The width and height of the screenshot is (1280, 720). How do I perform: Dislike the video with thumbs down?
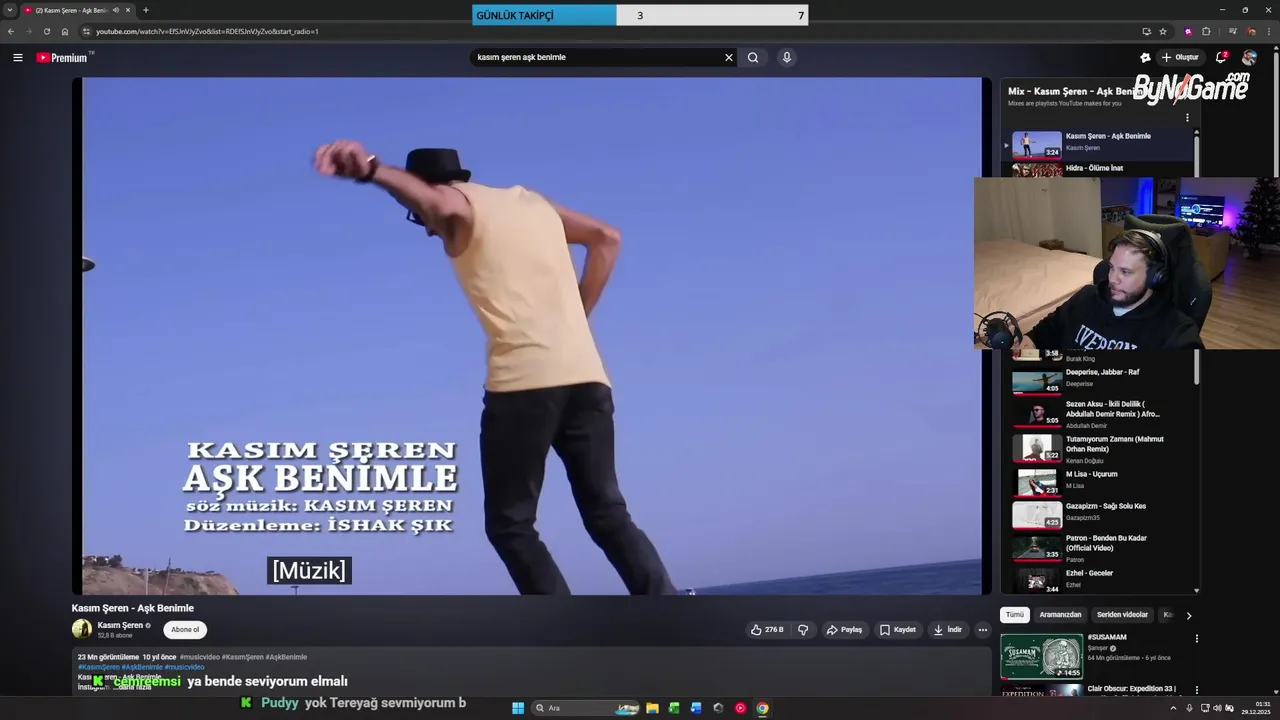(x=802, y=630)
